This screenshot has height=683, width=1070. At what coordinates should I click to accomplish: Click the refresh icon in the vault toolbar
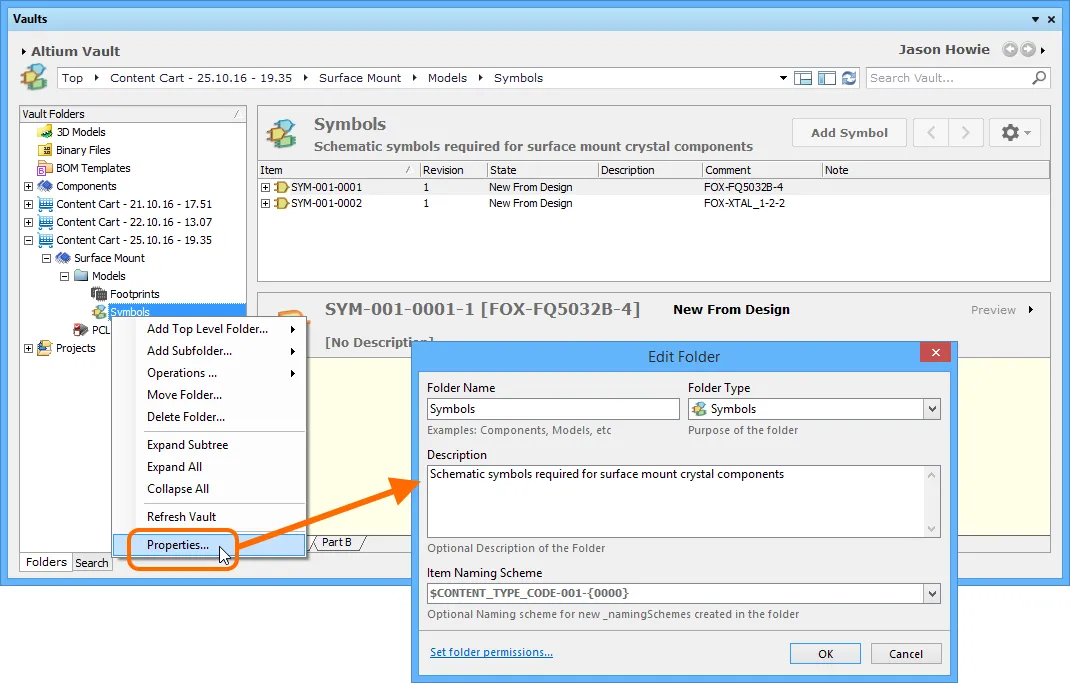(849, 78)
